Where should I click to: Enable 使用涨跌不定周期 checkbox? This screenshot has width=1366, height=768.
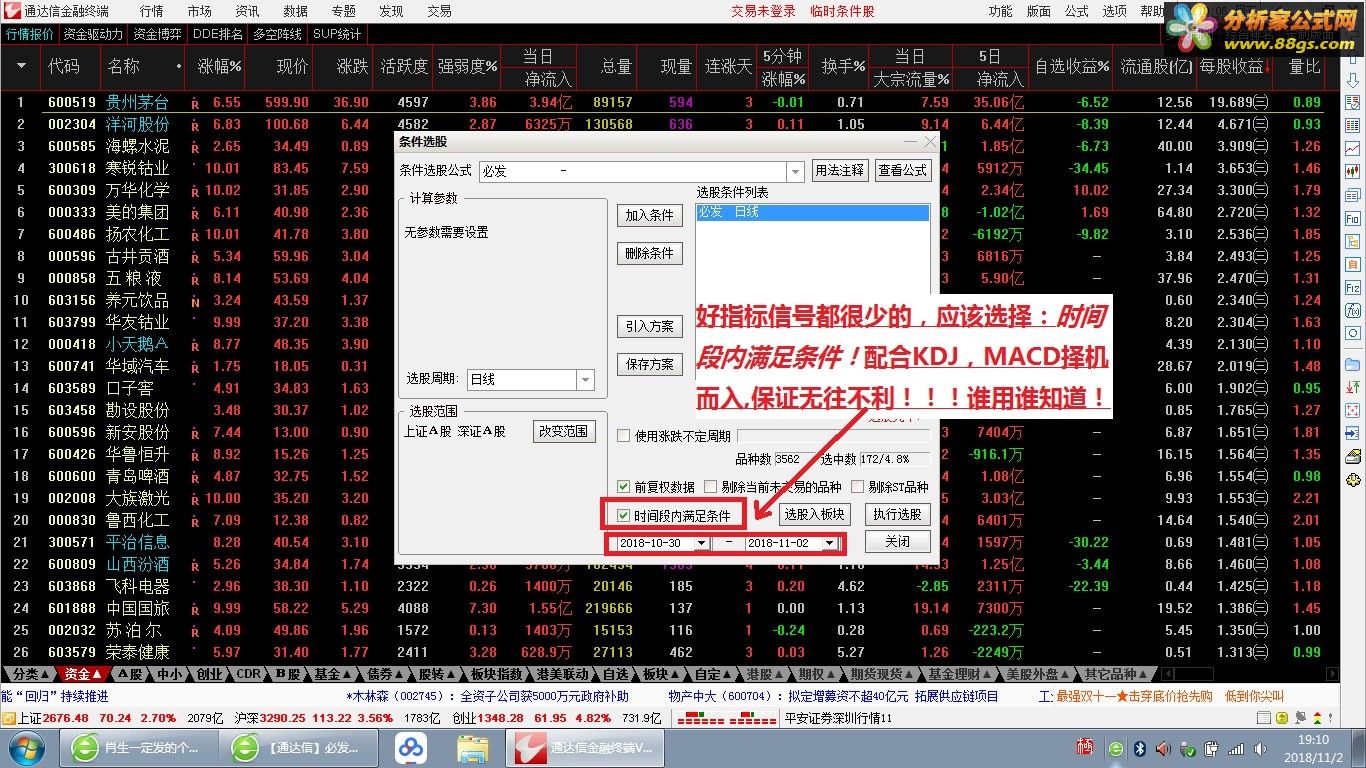pyautogui.click(x=624, y=436)
